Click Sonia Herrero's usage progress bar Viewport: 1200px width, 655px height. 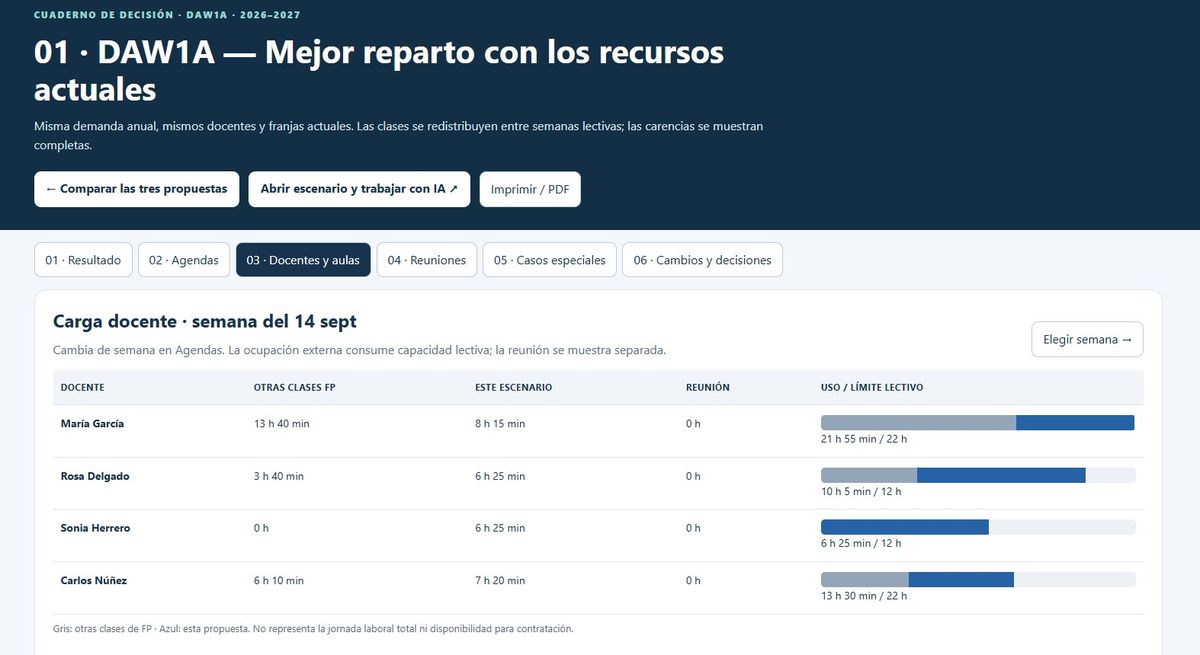978,527
